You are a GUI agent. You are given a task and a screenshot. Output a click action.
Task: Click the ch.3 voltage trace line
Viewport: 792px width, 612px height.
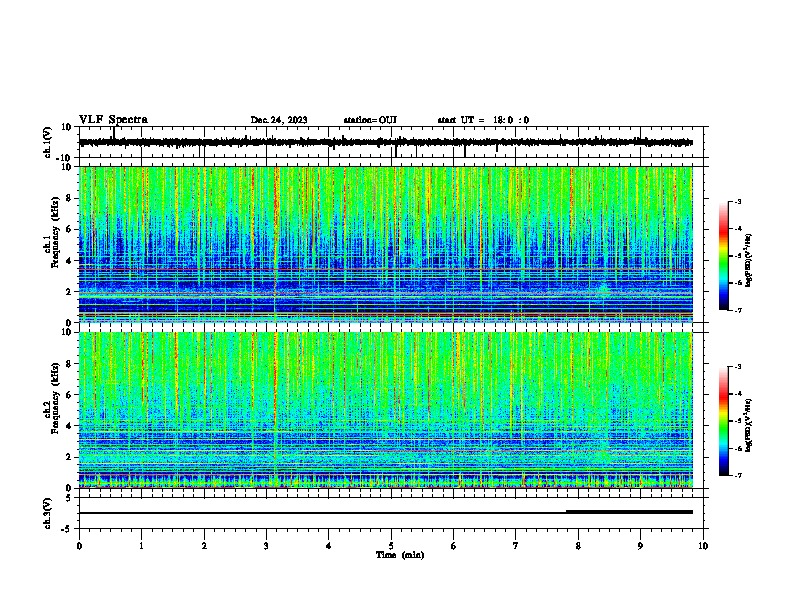click(x=385, y=513)
